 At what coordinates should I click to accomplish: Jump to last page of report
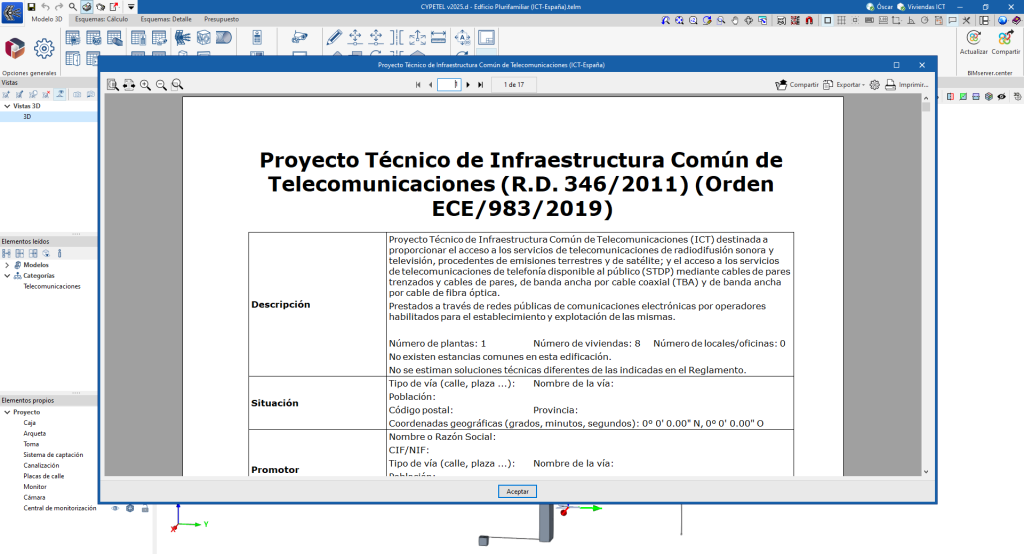[481, 85]
